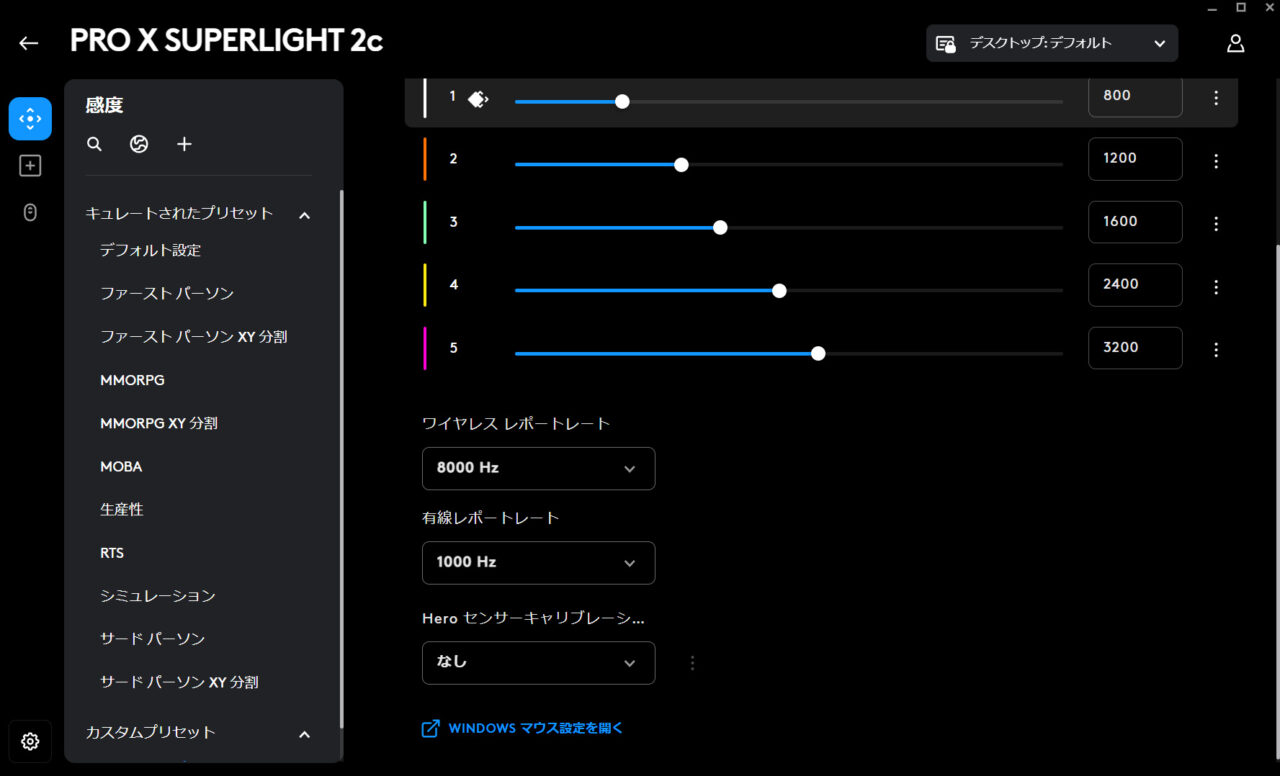This screenshot has width=1280, height=776.
Task: Click the back arrow icon
Action: click(x=28, y=43)
